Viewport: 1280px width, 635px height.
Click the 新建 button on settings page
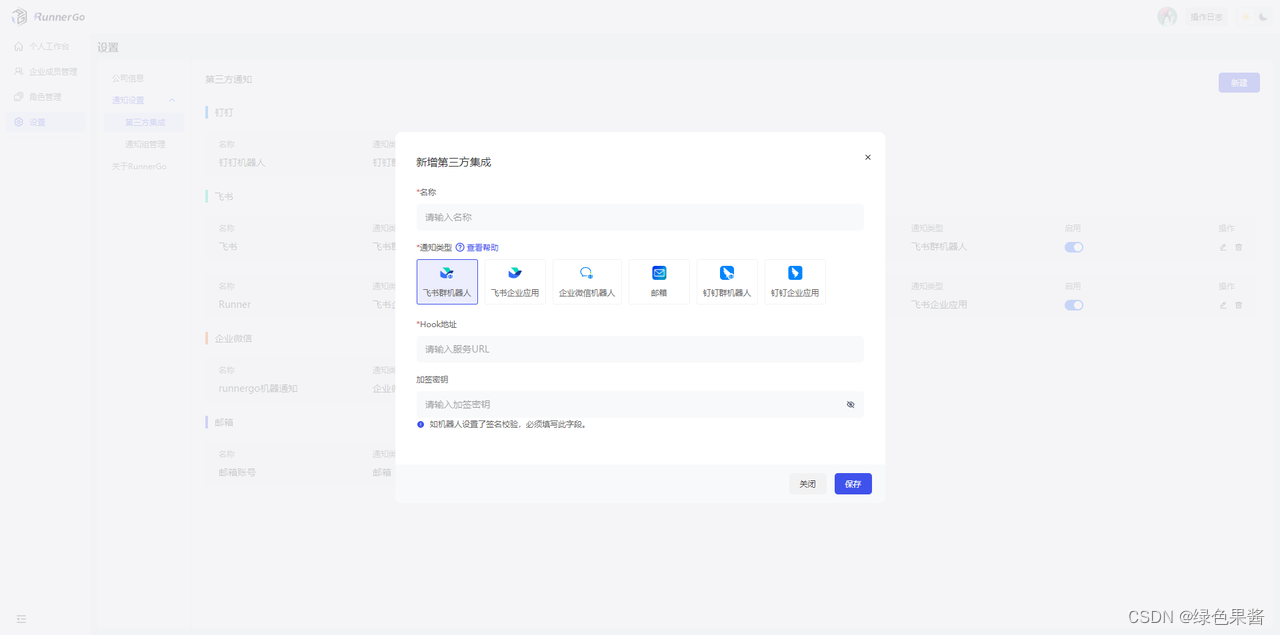tap(1239, 83)
